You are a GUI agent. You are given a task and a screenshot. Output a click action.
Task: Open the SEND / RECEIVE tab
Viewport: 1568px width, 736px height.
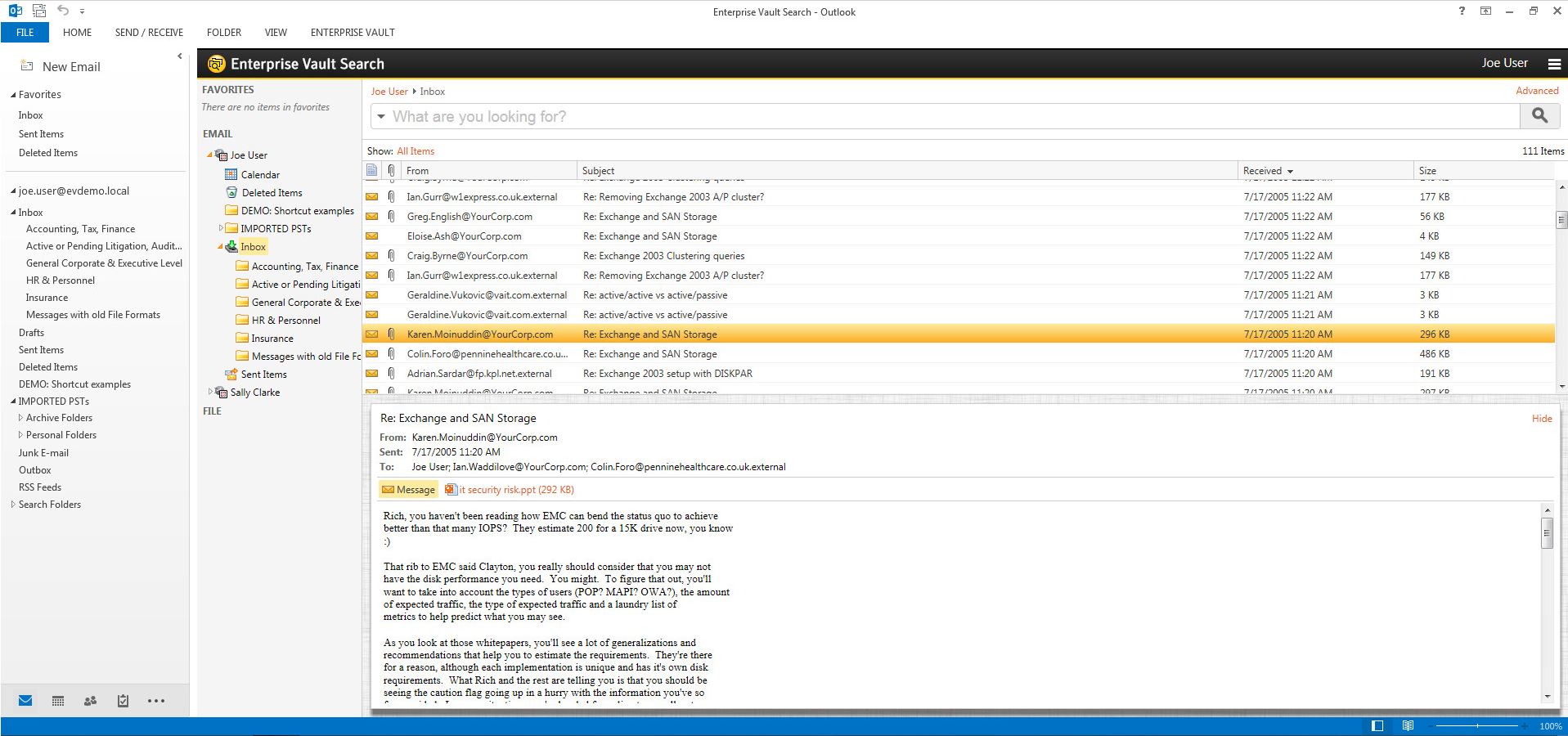pyautogui.click(x=149, y=32)
